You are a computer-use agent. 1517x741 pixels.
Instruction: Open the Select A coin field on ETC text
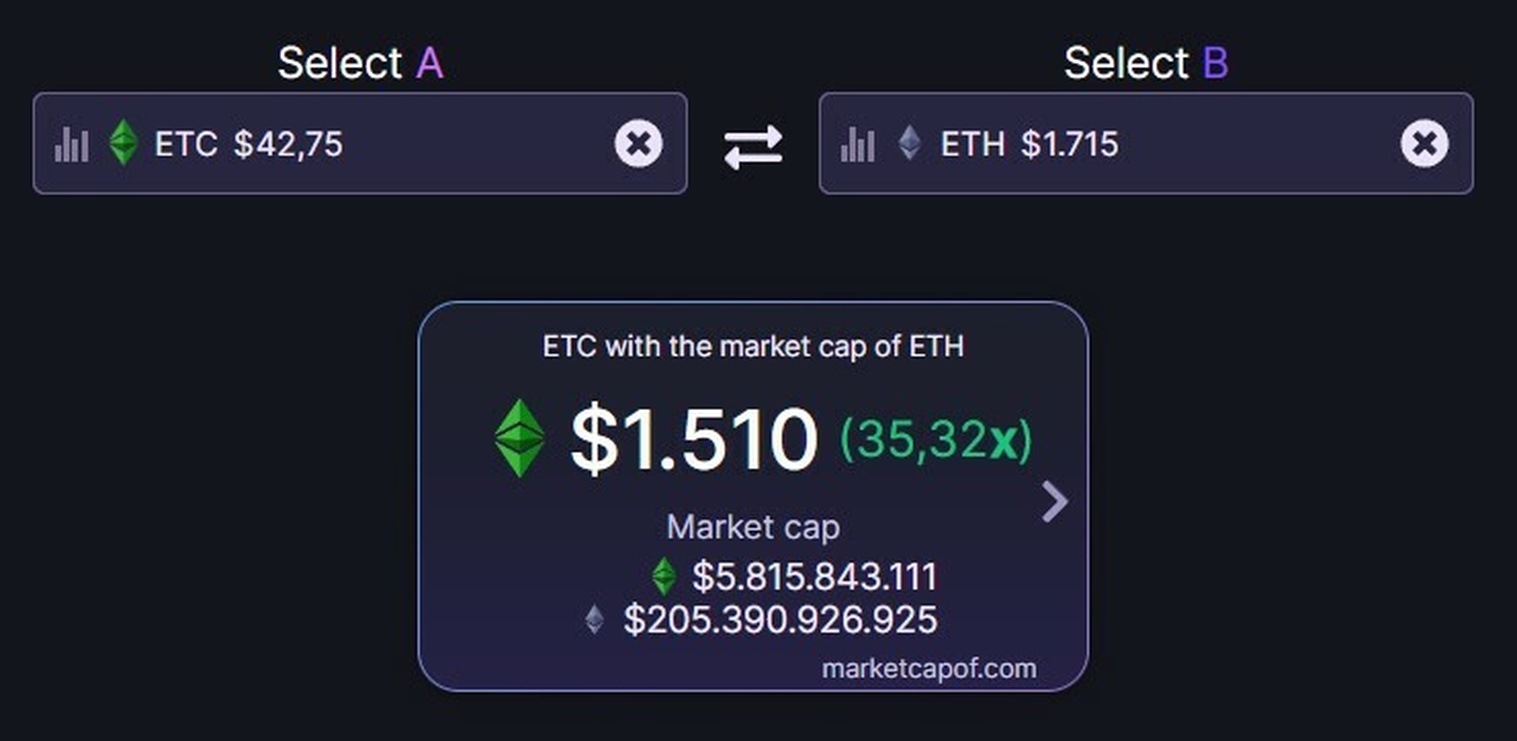186,144
